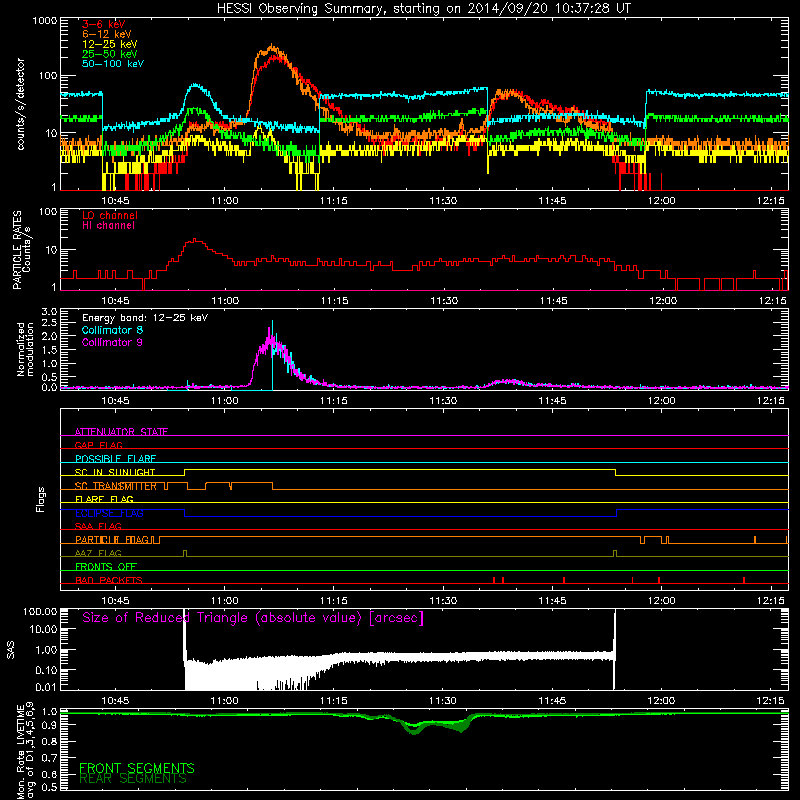This screenshot has height=800, width=800.
Task: Click the 12:00 tick under the particle rates plot
Action: (662, 301)
